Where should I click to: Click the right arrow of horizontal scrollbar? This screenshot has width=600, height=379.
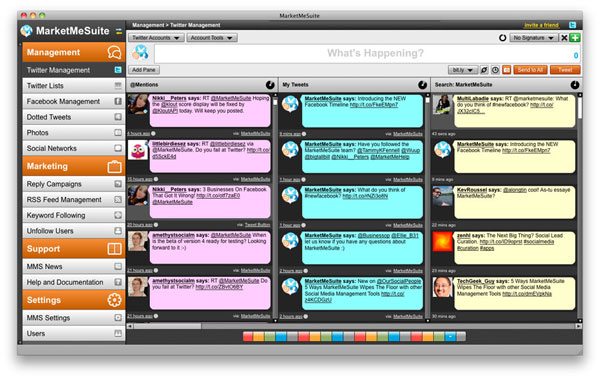(579, 326)
